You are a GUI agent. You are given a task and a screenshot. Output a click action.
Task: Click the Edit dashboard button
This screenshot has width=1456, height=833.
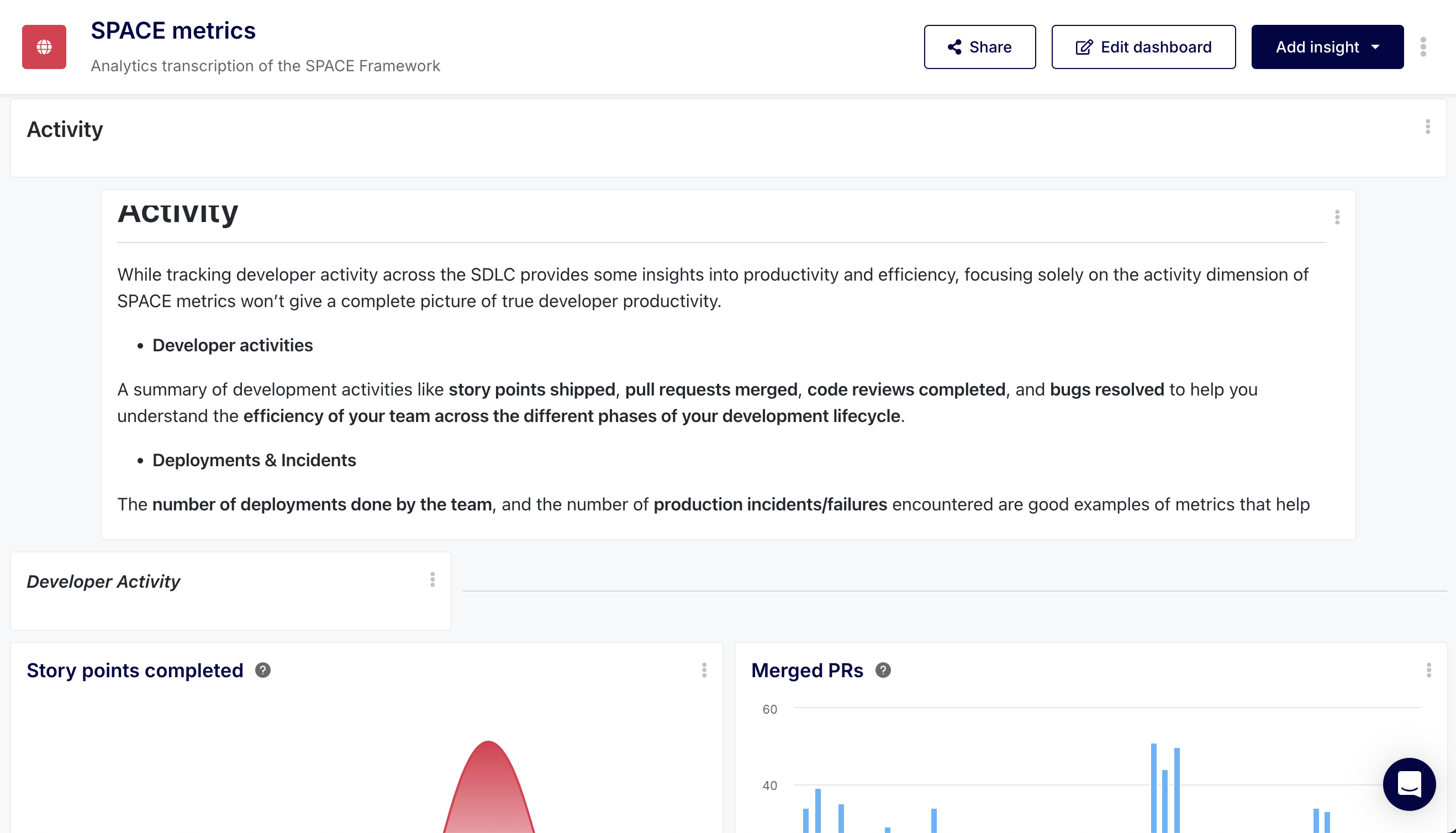tap(1143, 47)
